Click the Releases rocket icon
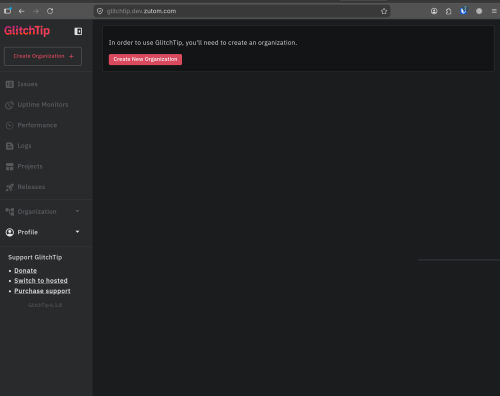This screenshot has height=396, width=500. (10, 187)
